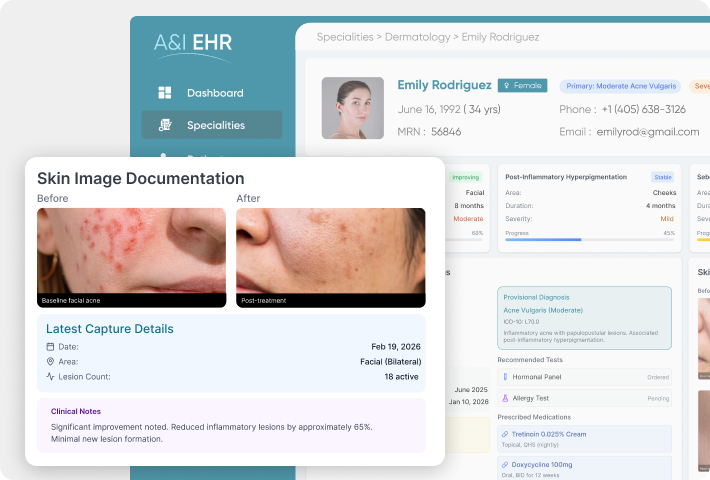Click the Cheeks area value

coord(664,193)
